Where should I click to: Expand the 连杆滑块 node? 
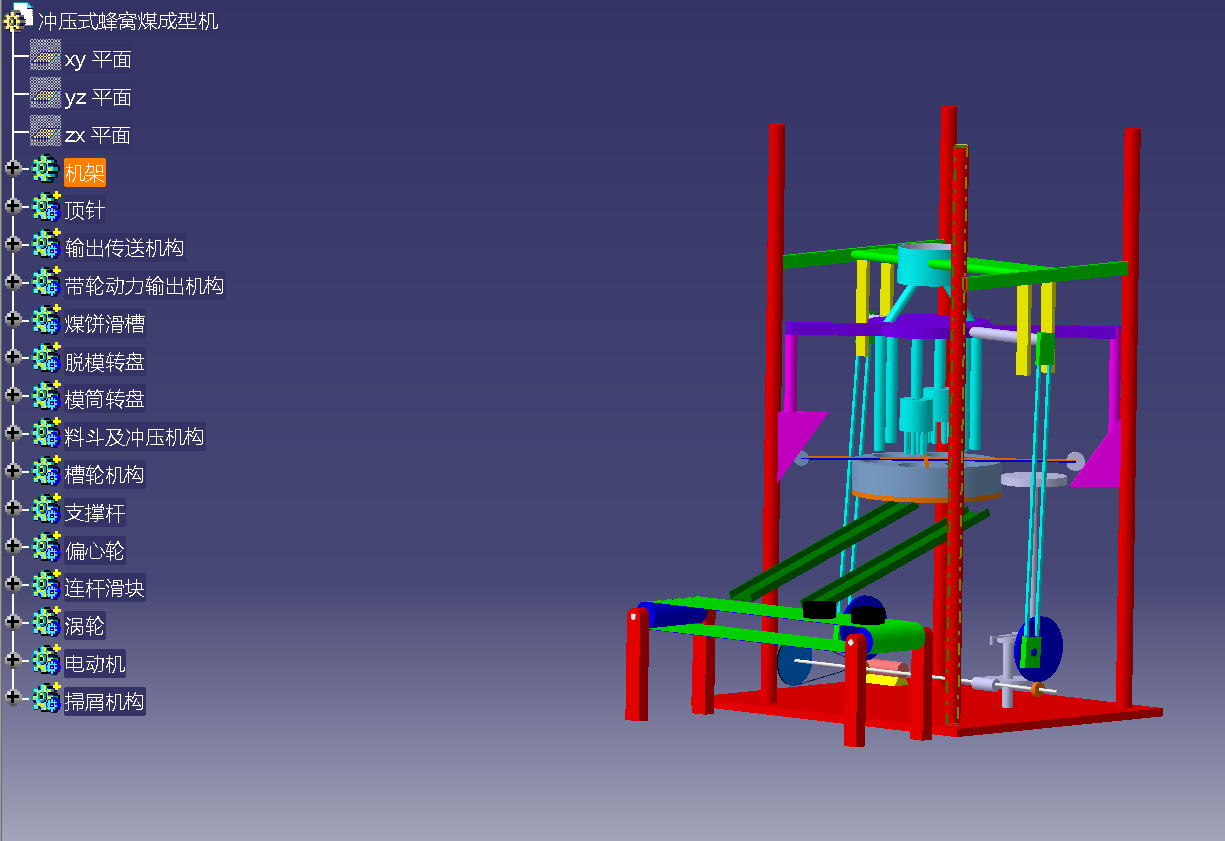coord(13,583)
